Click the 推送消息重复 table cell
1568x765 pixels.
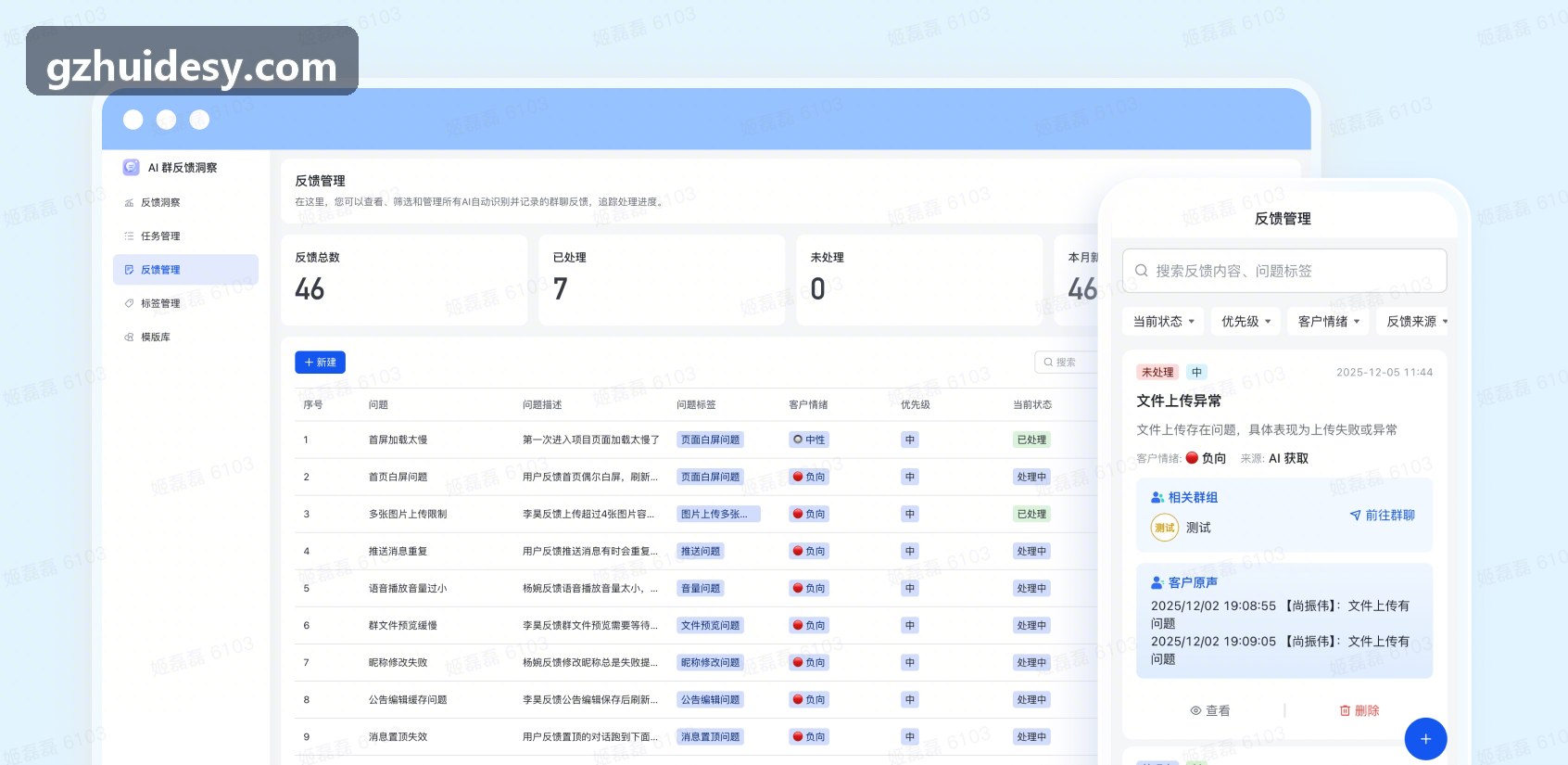click(x=398, y=552)
